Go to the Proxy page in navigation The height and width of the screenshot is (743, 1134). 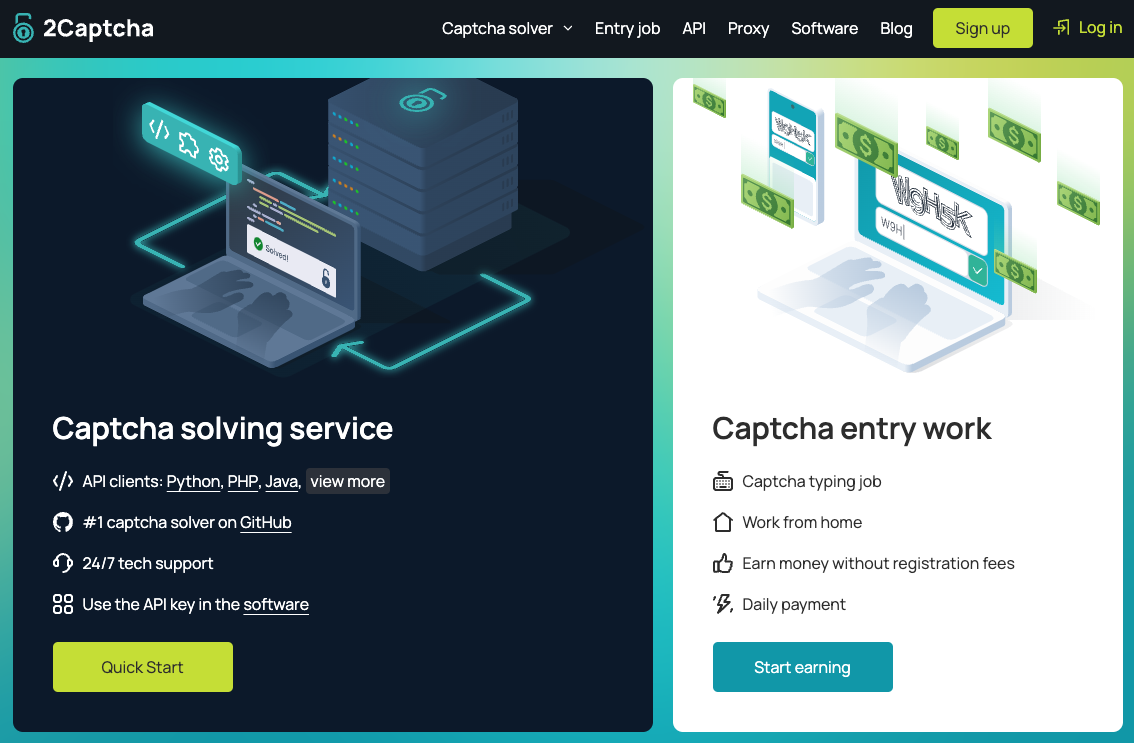click(x=748, y=28)
